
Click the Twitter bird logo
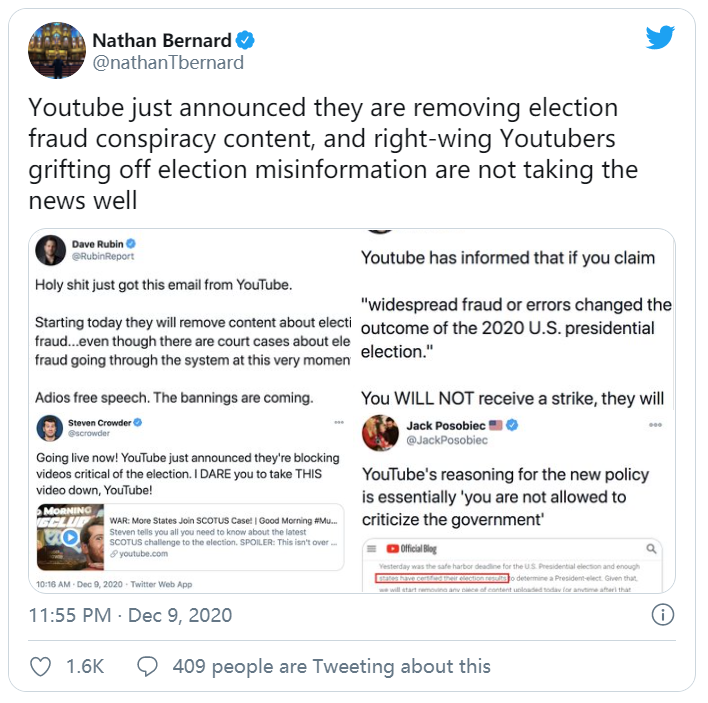point(660,37)
